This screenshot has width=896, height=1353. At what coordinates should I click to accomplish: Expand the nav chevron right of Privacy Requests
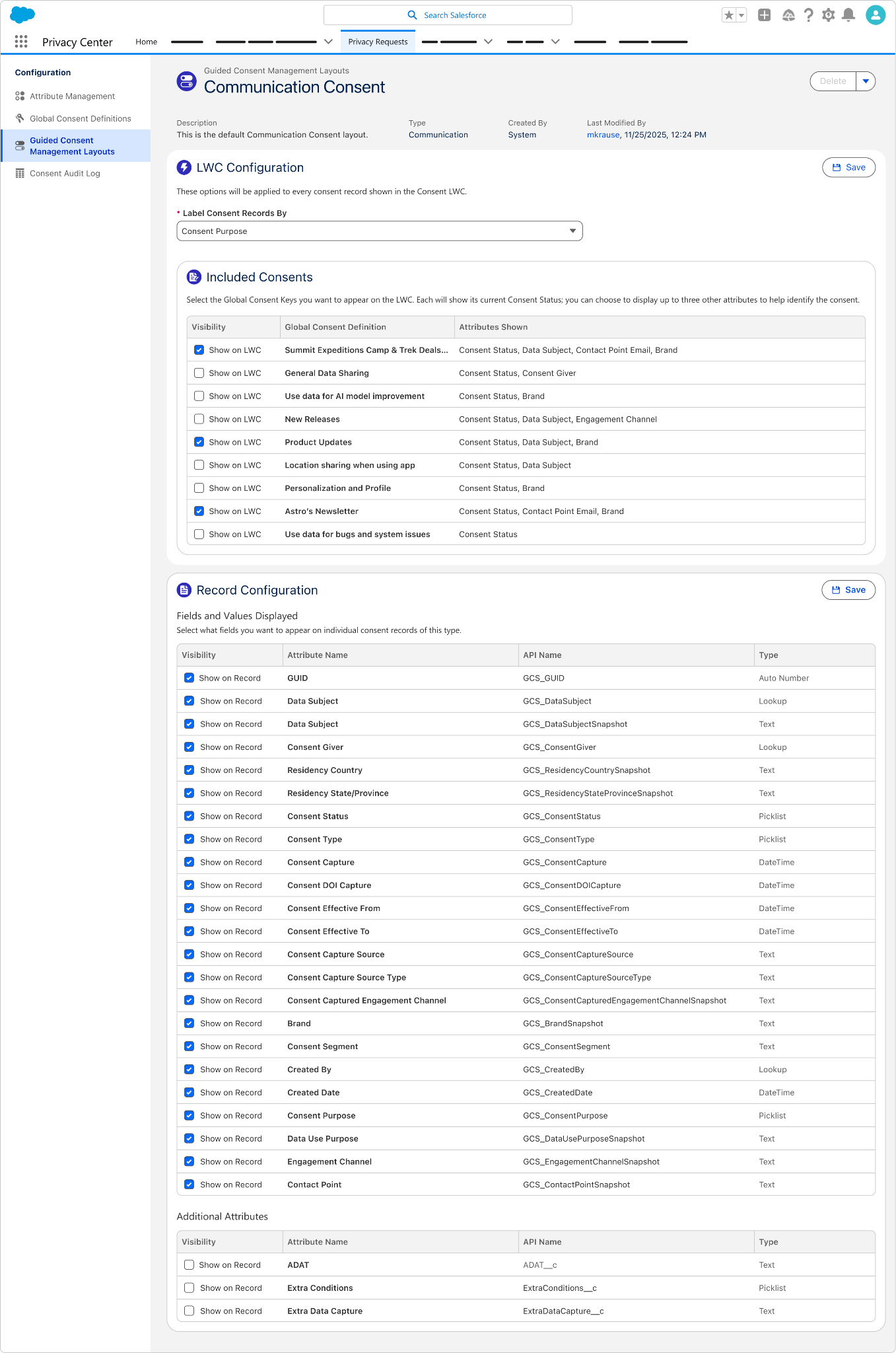(x=488, y=42)
